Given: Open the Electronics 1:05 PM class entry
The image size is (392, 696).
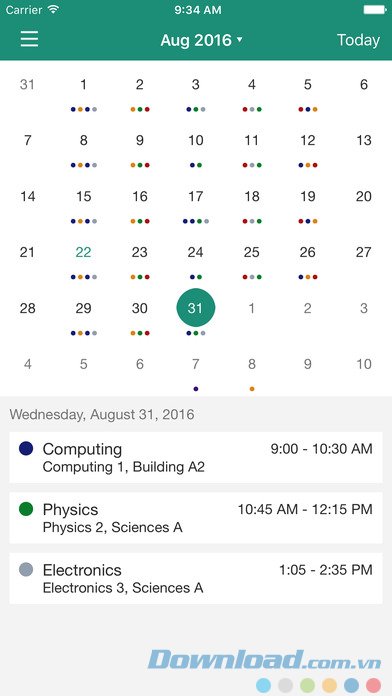Looking at the screenshot, I should 196,578.
